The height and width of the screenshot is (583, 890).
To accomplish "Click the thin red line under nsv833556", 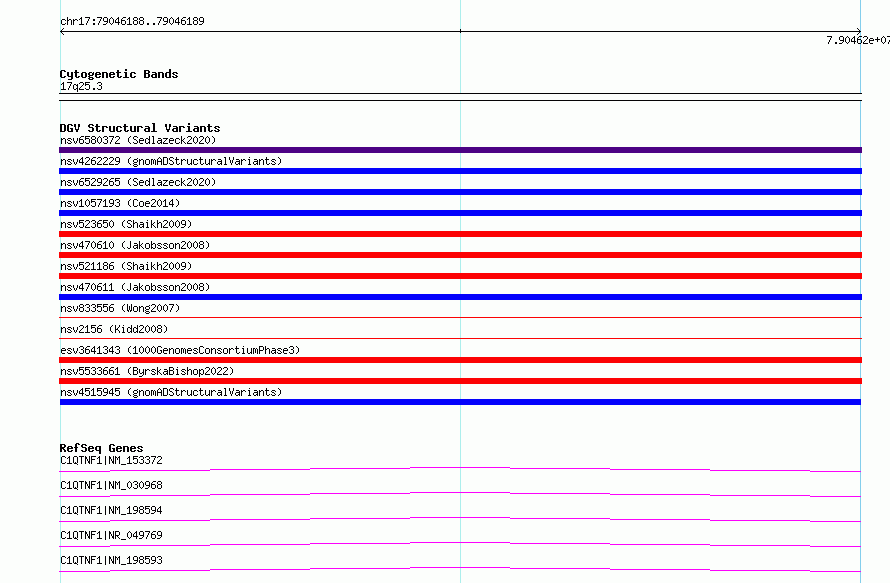I will 460,317.
